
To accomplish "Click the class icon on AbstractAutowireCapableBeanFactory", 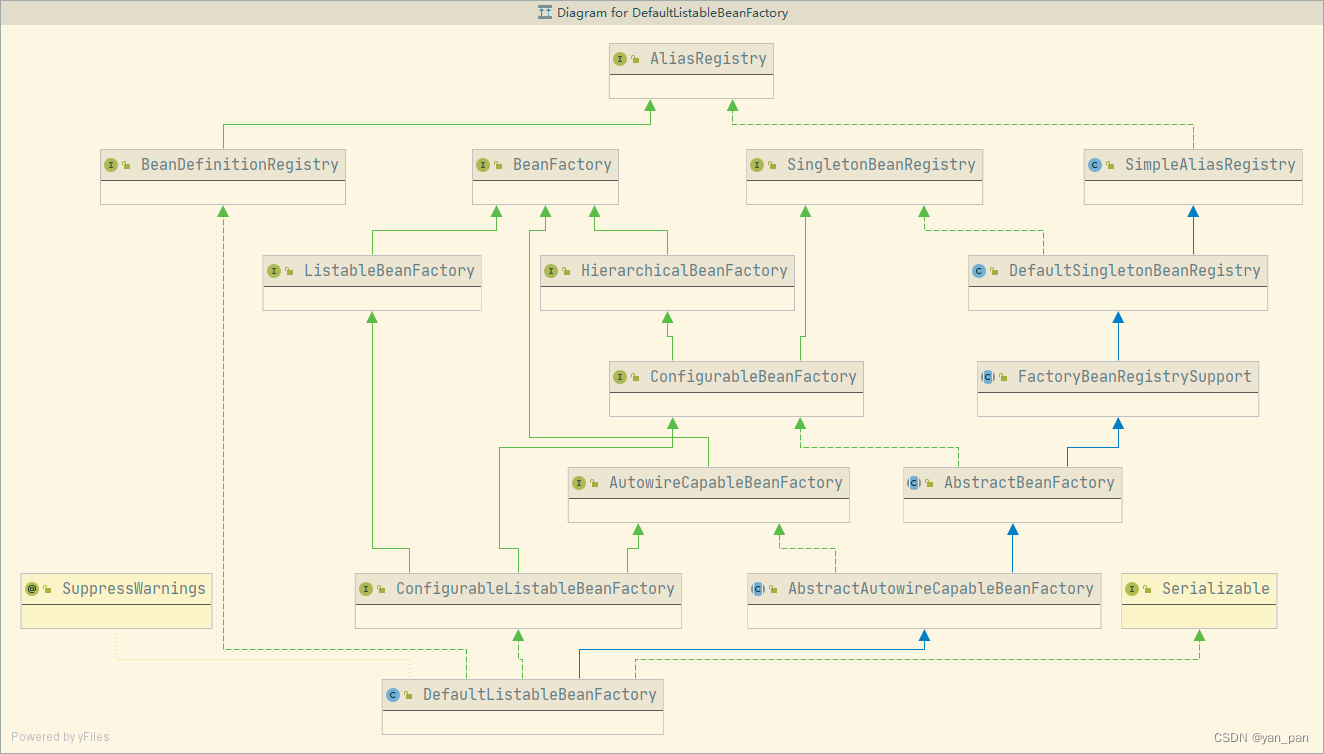I will 758,589.
